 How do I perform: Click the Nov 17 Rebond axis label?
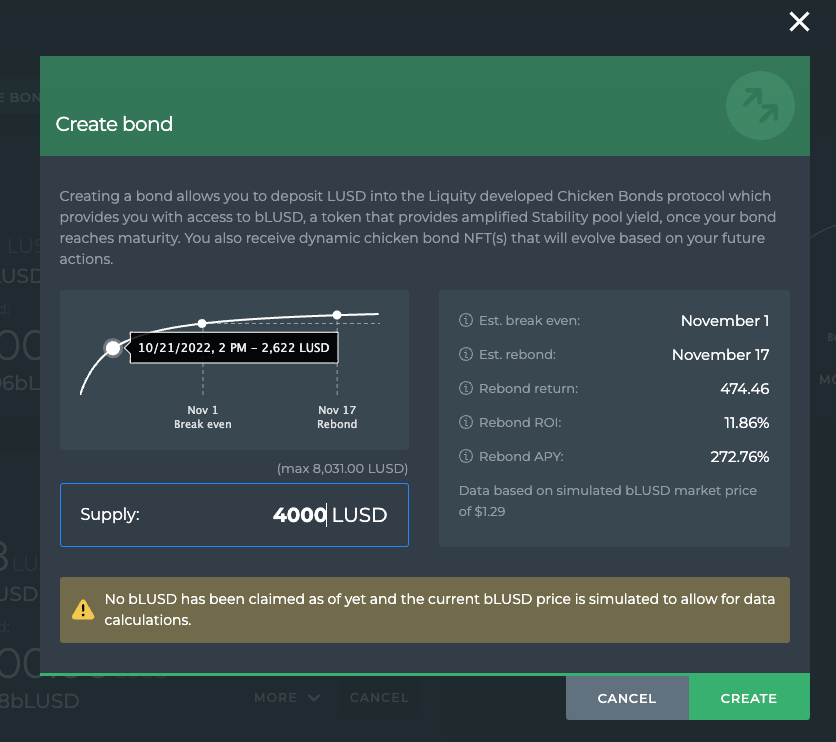[337, 417]
